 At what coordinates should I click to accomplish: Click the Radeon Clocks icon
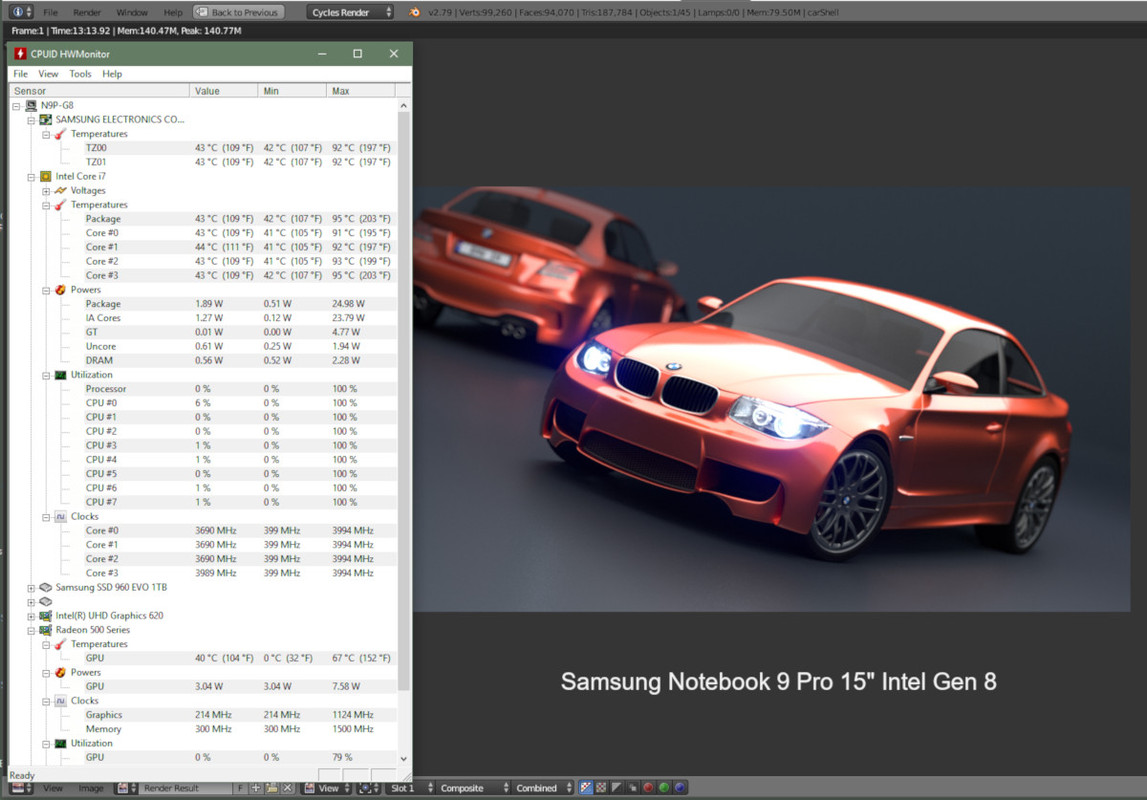[x=61, y=701]
